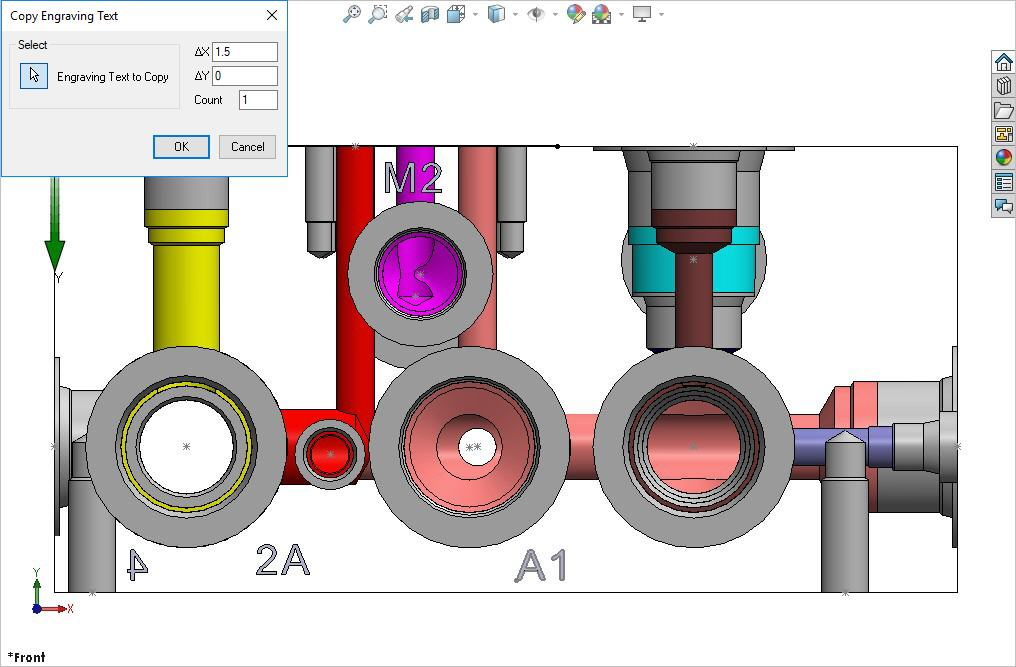
Task: Open the Design Library in task pane
Action: 1003,86
